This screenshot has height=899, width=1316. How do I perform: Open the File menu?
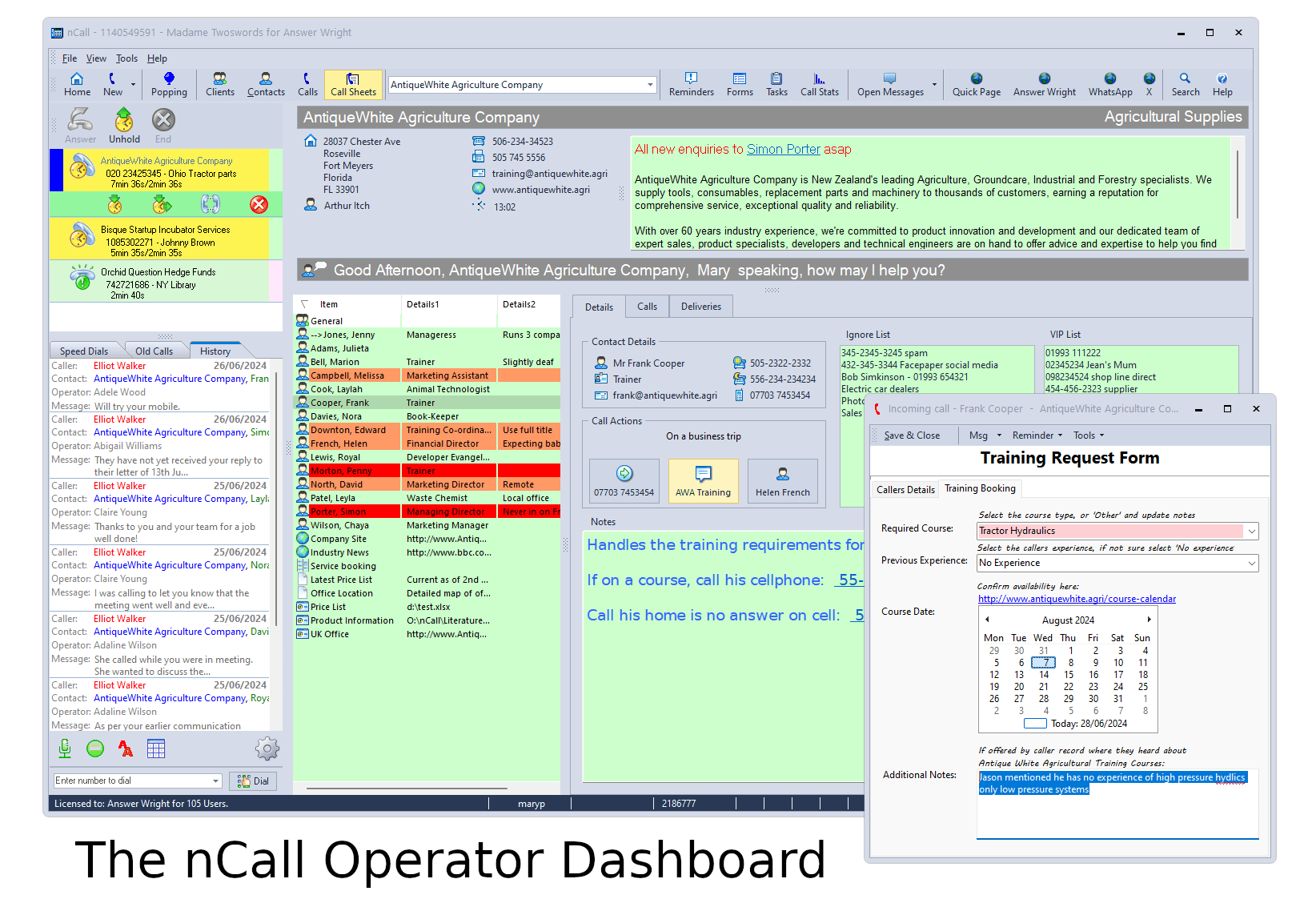pos(70,58)
